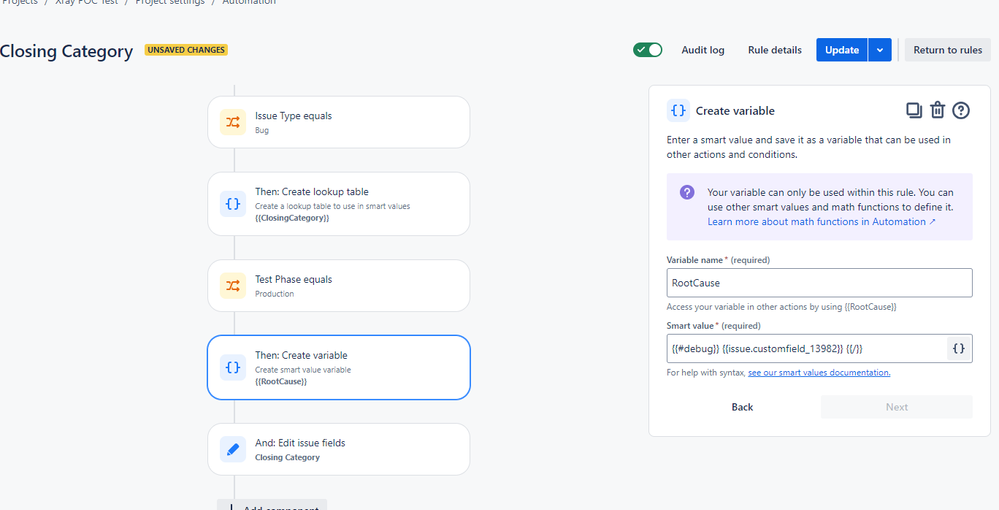Click Return to rules
Screen dimensions: 999x510
click(947, 50)
